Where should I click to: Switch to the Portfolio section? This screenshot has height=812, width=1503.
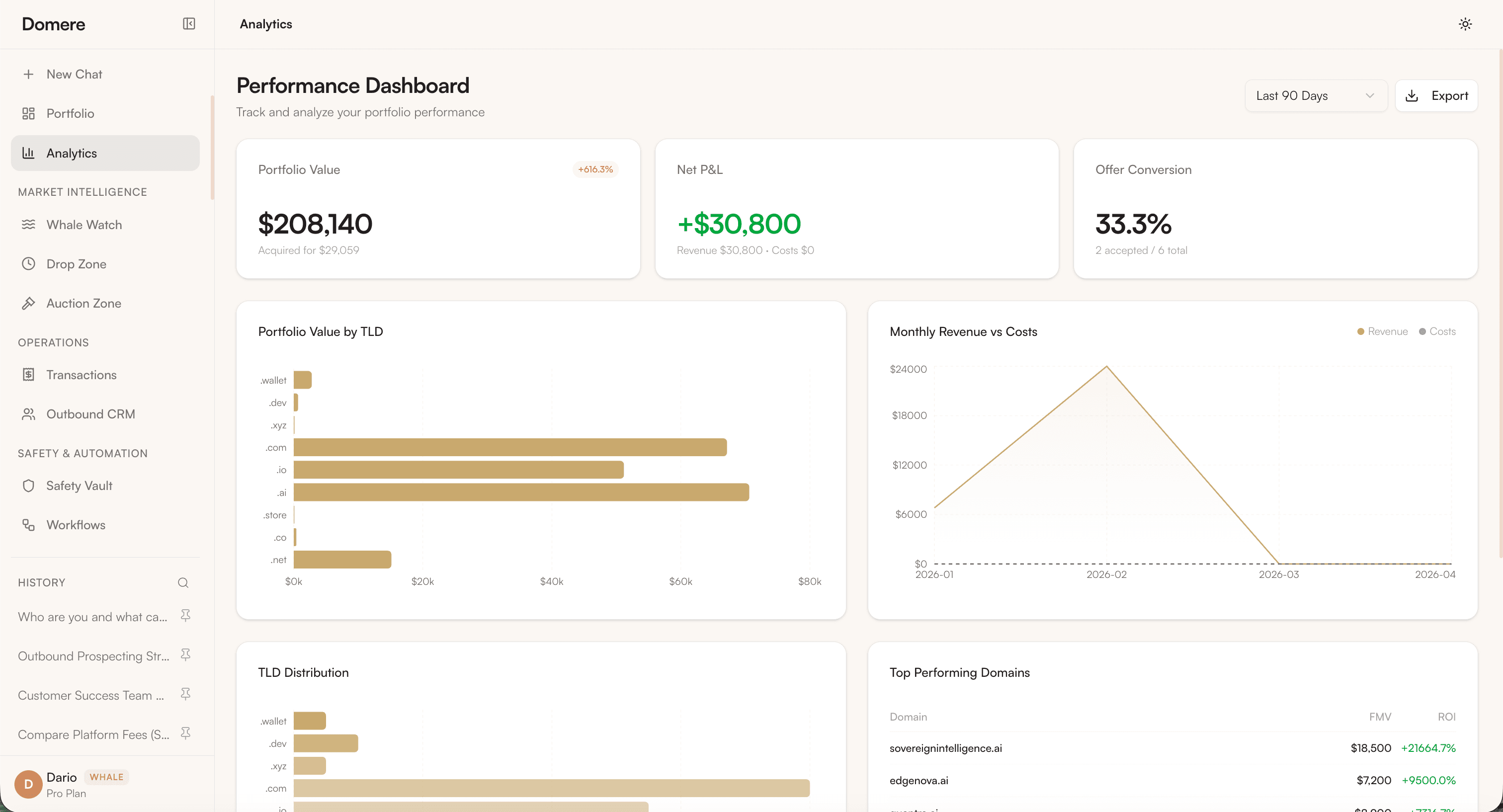70,113
